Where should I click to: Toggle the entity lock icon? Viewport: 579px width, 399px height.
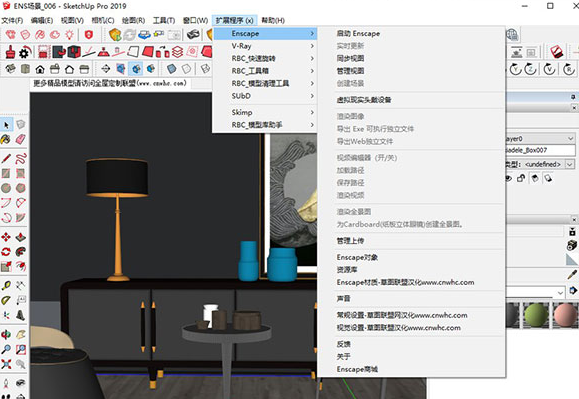(x=521, y=179)
